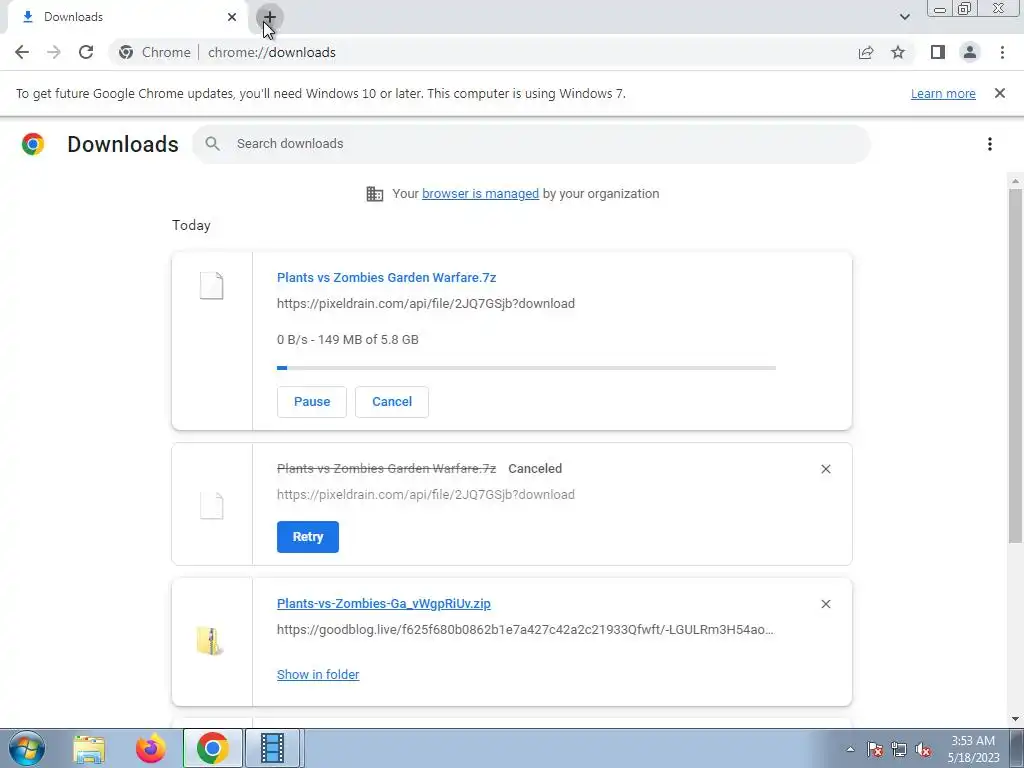1024x768 pixels.
Task: Click the managed organization building icon
Action: pyautogui.click(x=374, y=194)
